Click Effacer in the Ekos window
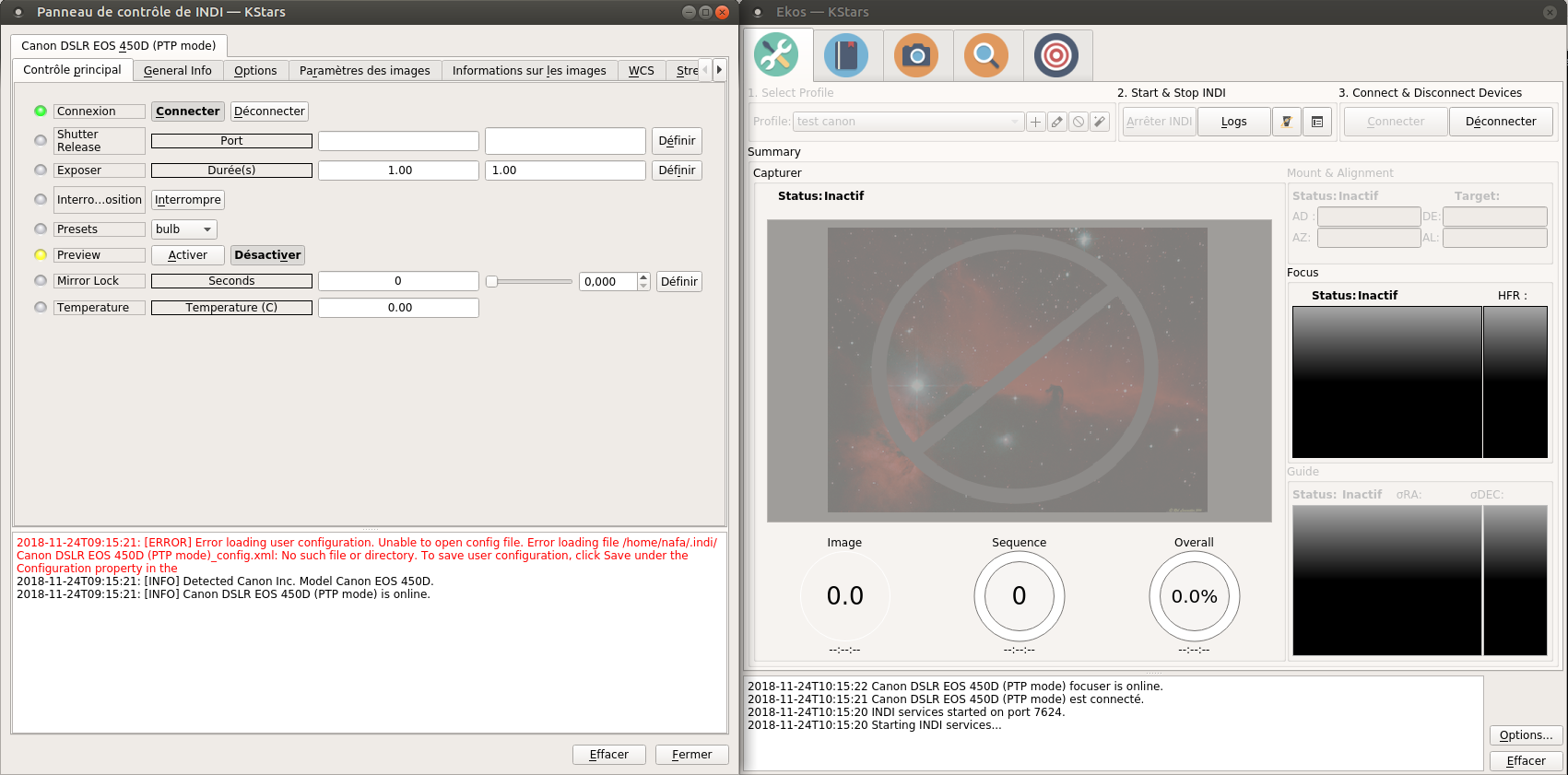This screenshot has height=775, width=1568. tap(1527, 761)
